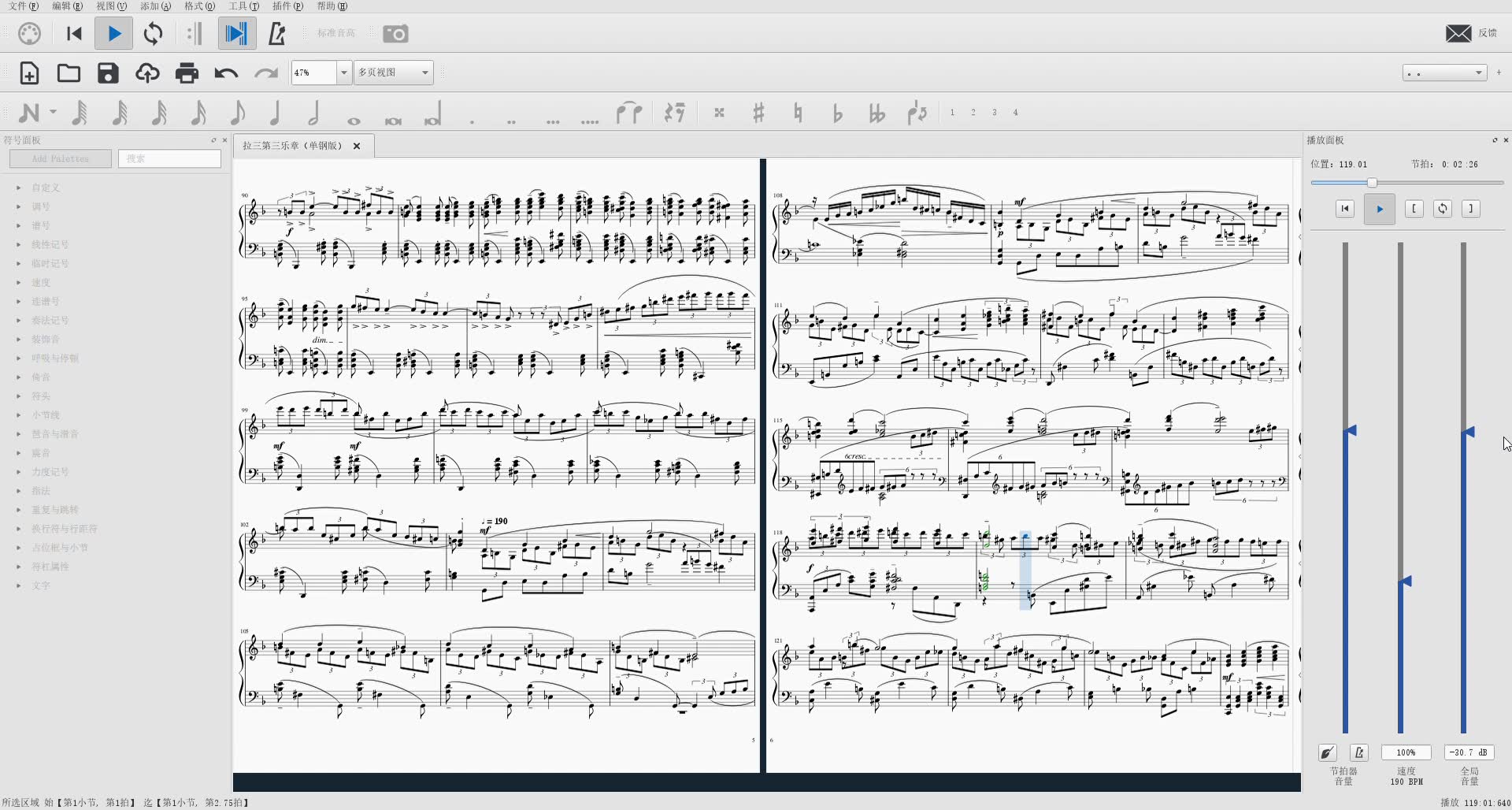
Task: Add double augmentation dot
Action: (511, 121)
